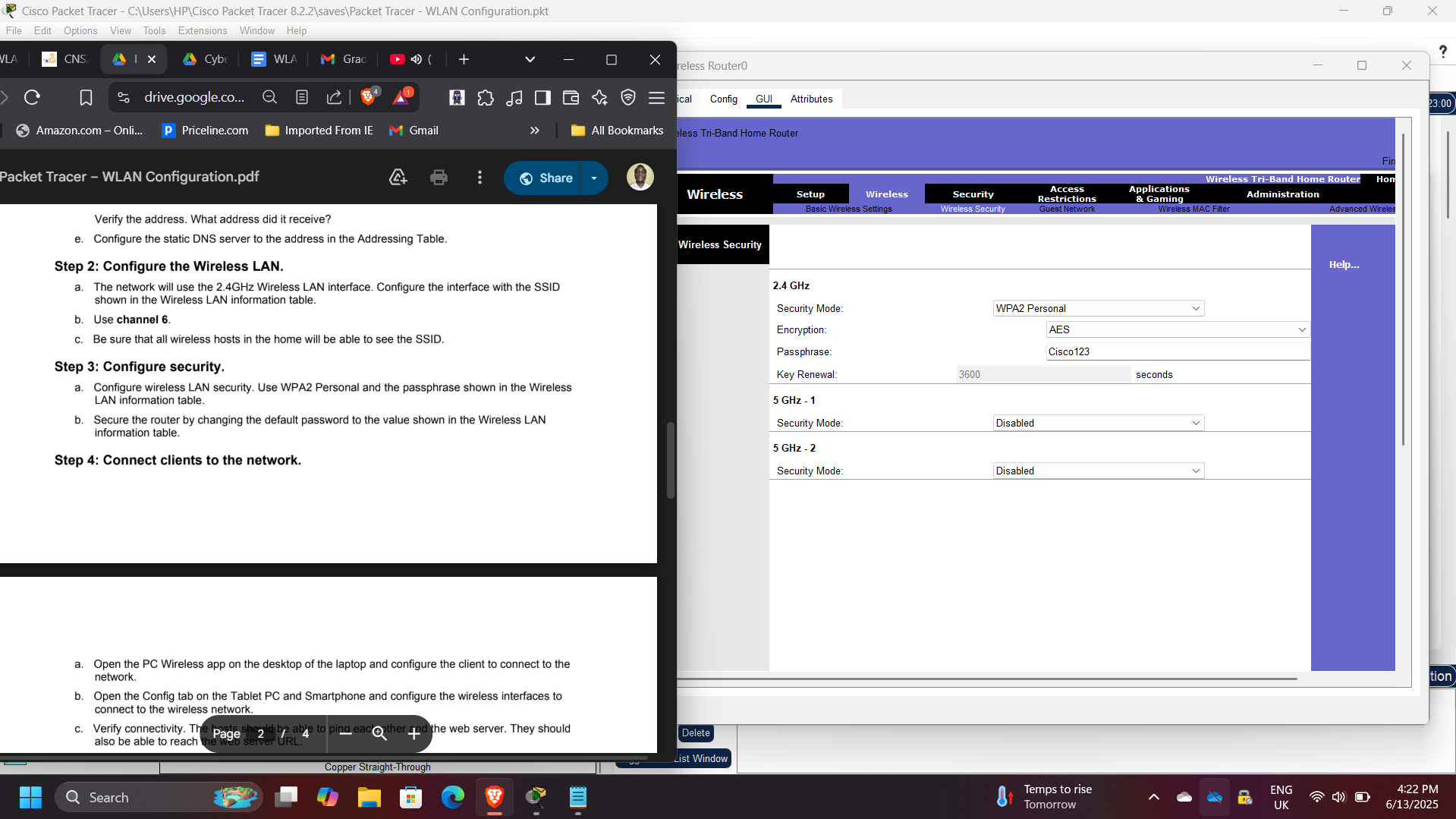
Task: Click the browser reload icon
Action: (x=32, y=97)
